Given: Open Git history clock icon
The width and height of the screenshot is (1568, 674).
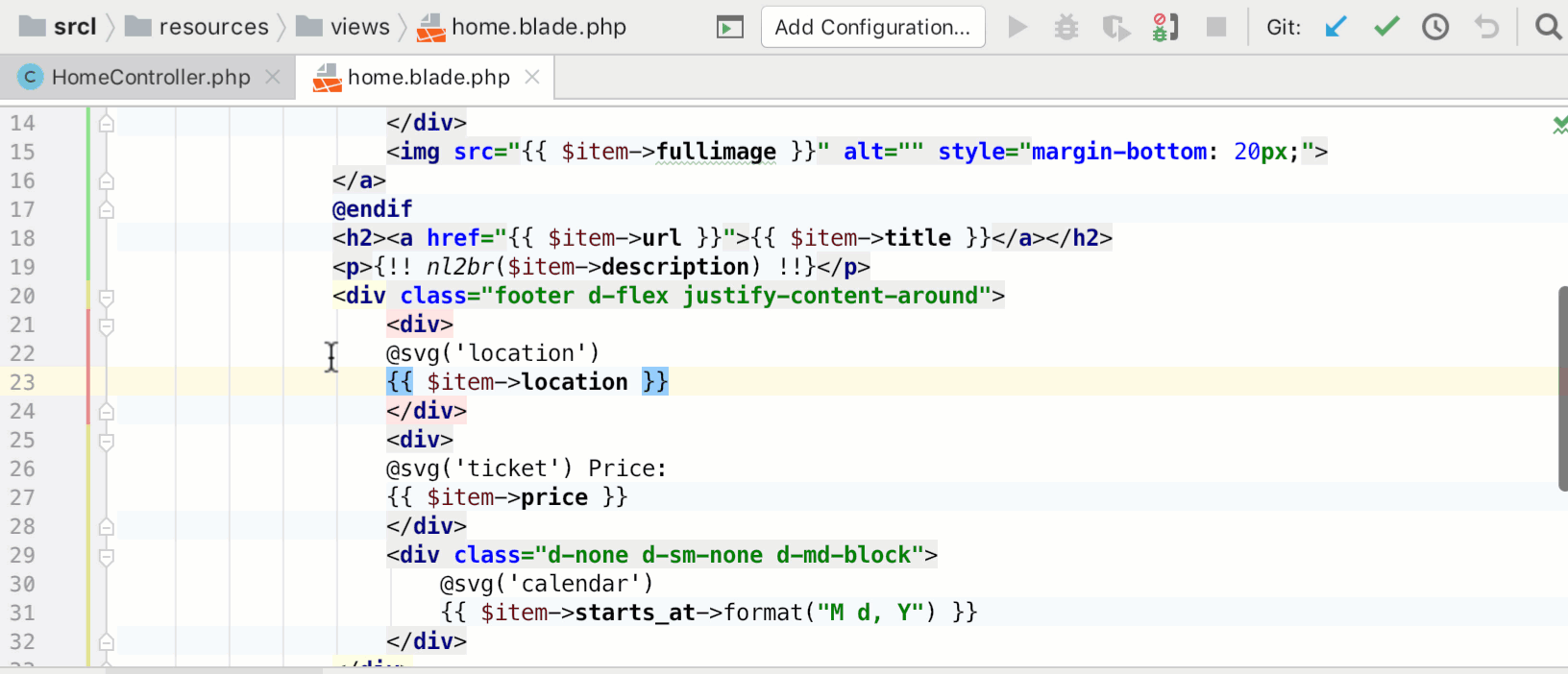Looking at the screenshot, I should pos(1435,27).
